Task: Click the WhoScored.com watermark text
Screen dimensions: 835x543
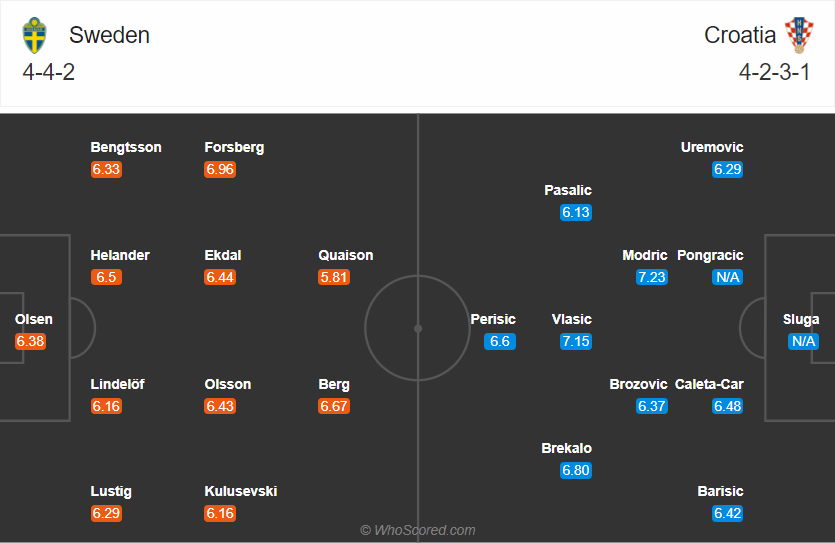Action: pos(418,530)
